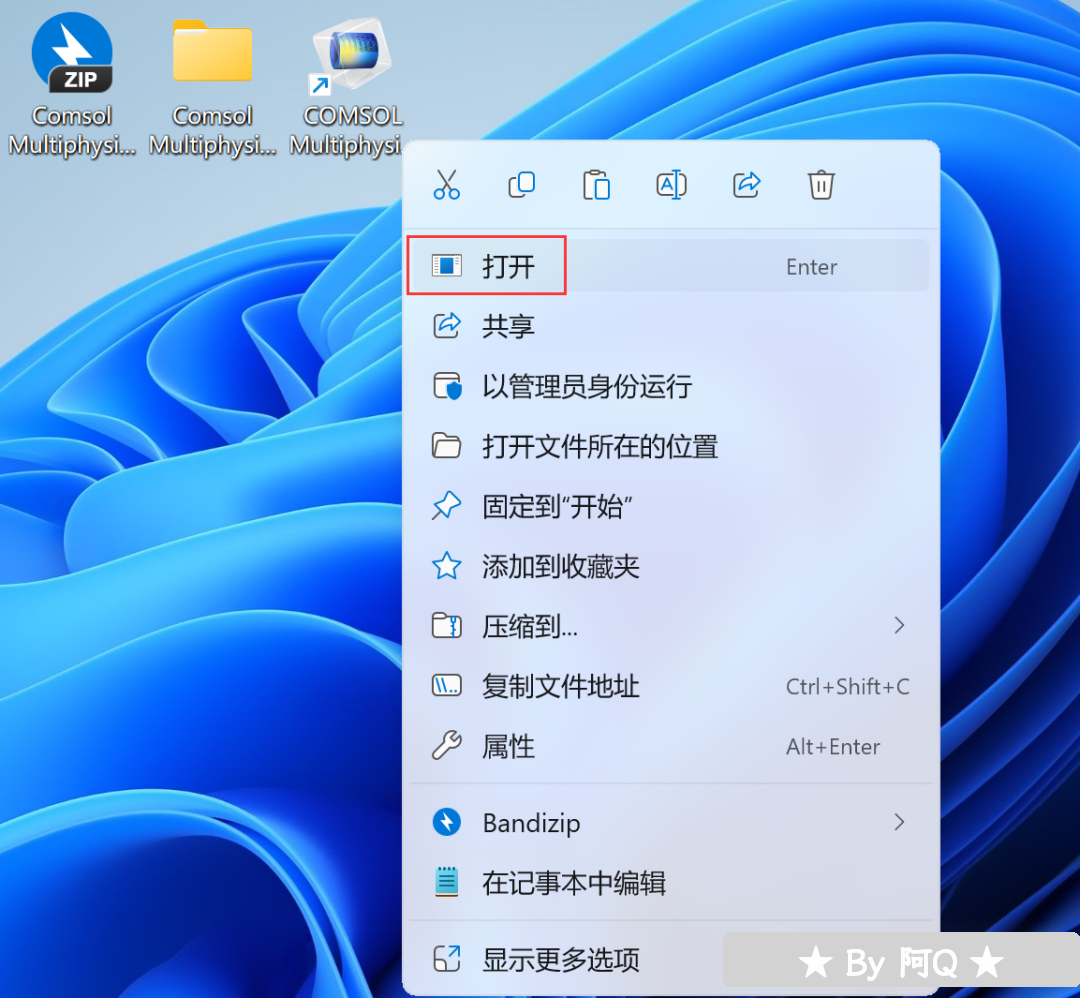Click the Cut scissors icon in context menu

(x=446, y=185)
